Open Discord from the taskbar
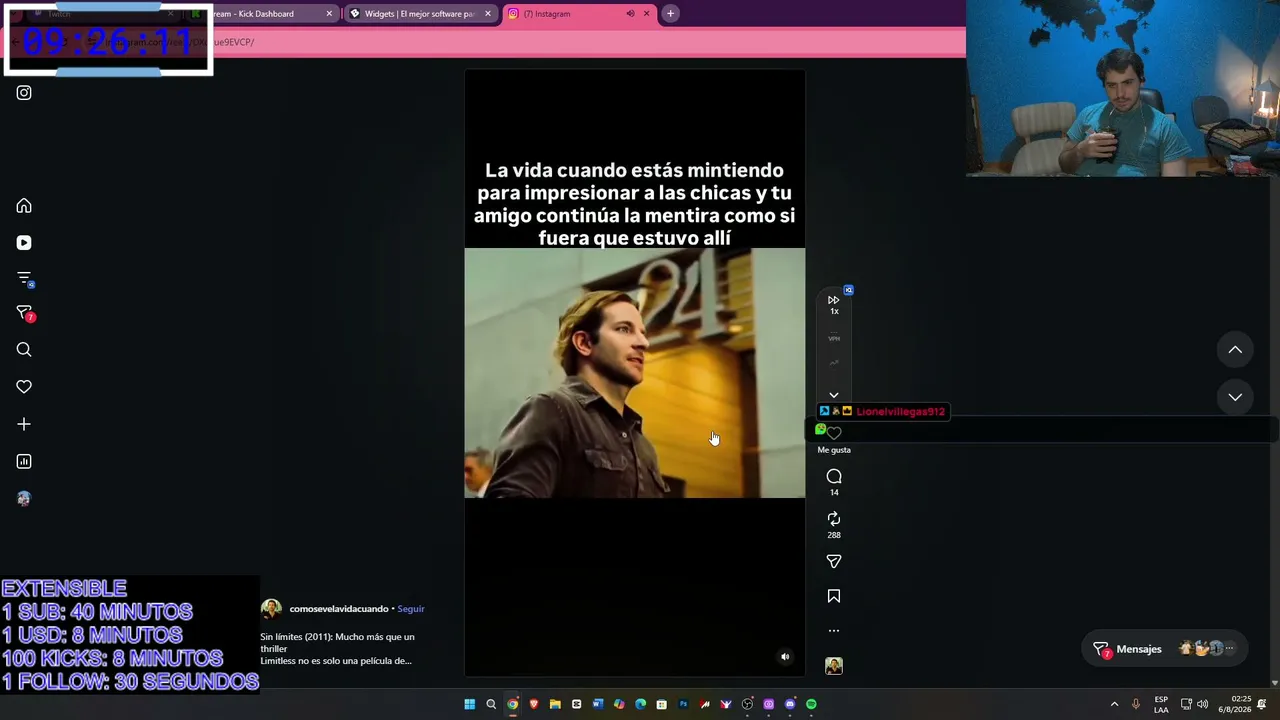 click(790, 704)
